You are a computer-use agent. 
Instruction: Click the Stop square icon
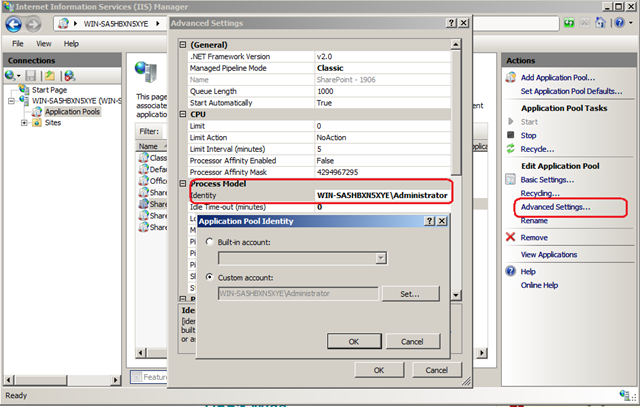pyautogui.click(x=511, y=135)
